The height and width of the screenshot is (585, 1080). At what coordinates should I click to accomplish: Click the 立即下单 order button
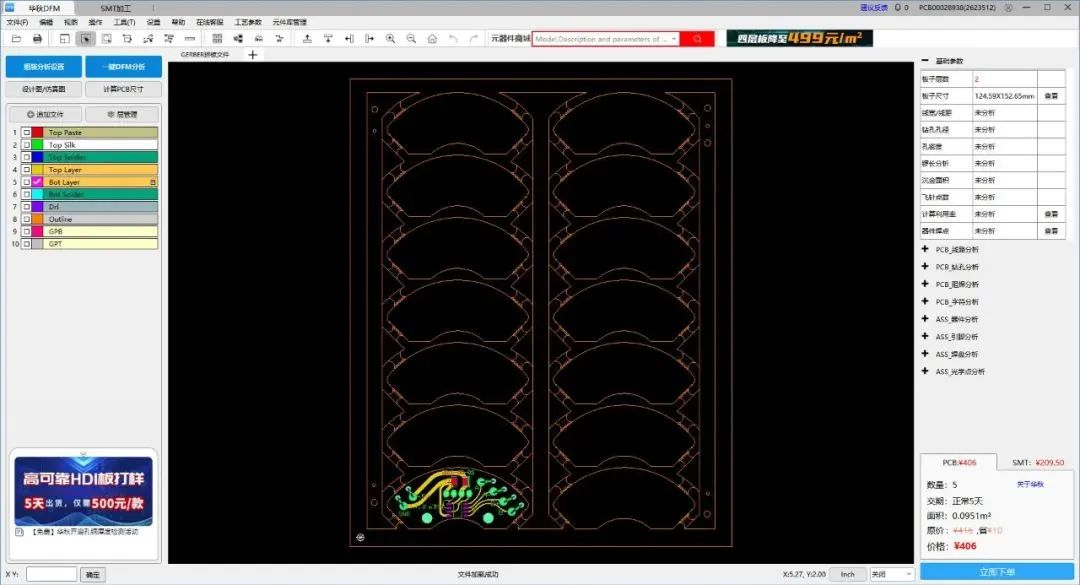997,572
